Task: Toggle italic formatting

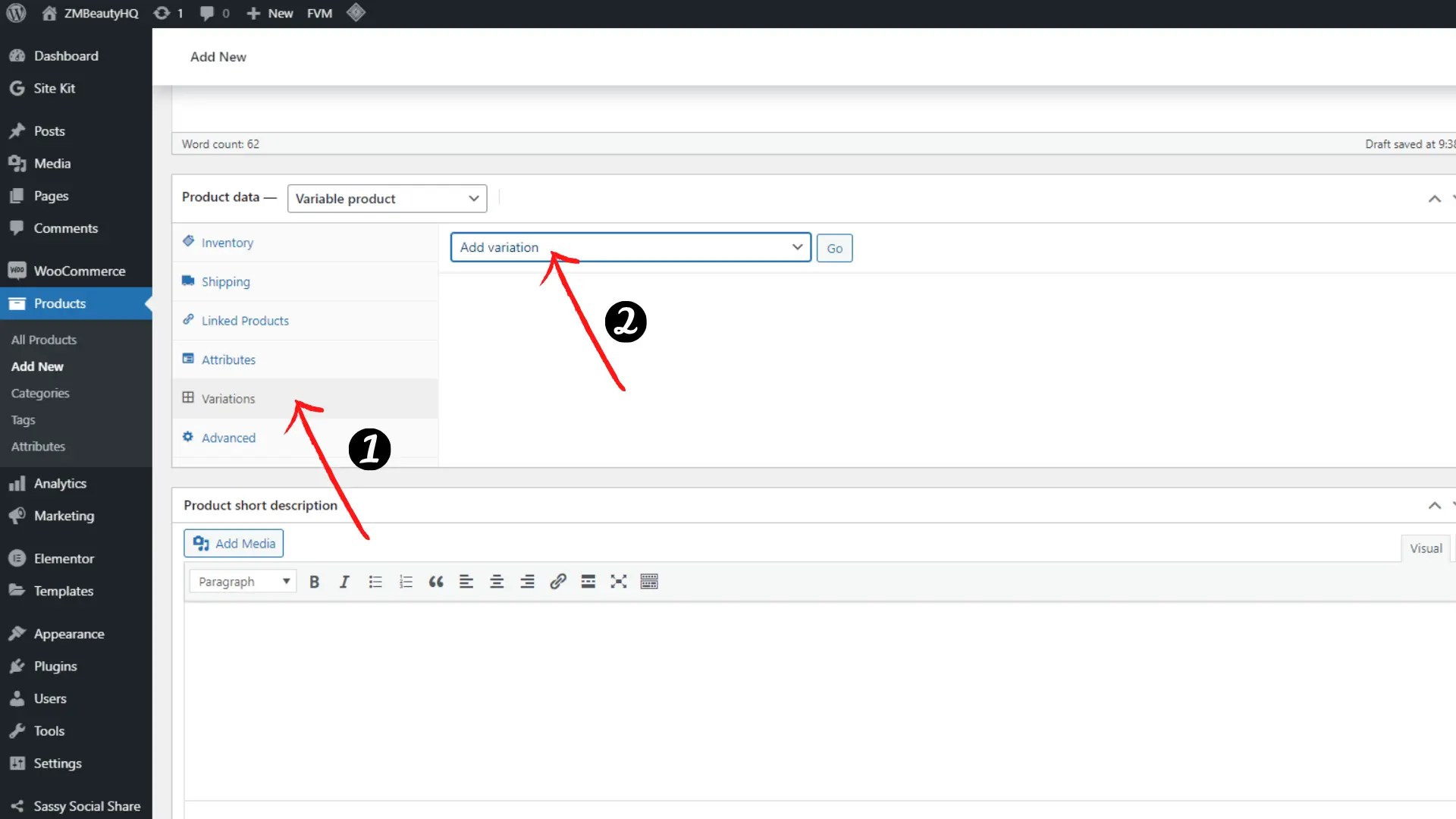Action: click(x=344, y=582)
